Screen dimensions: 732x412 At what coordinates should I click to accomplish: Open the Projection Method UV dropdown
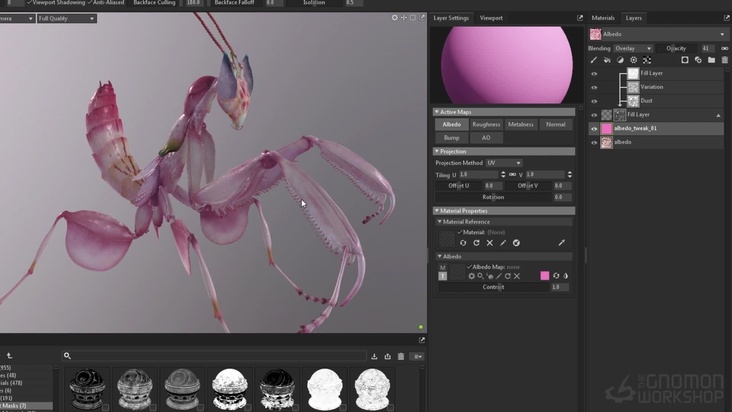(504, 162)
